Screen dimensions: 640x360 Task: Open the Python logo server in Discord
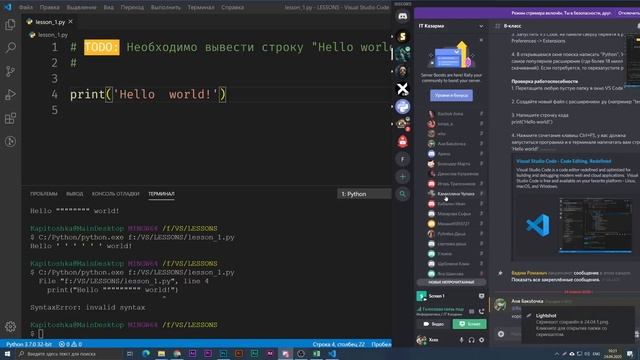click(x=402, y=107)
